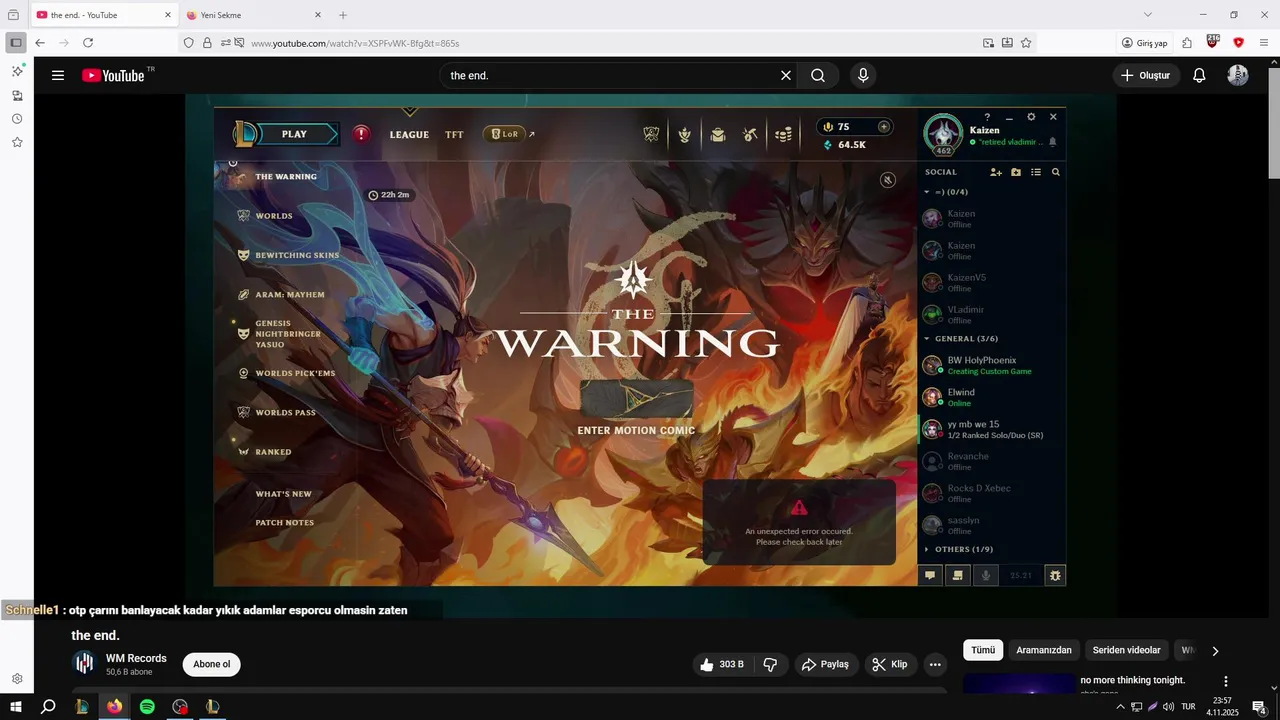Start voice search with the microphone button
Image resolution: width=1280 pixels, height=720 pixels.
pos(863,75)
